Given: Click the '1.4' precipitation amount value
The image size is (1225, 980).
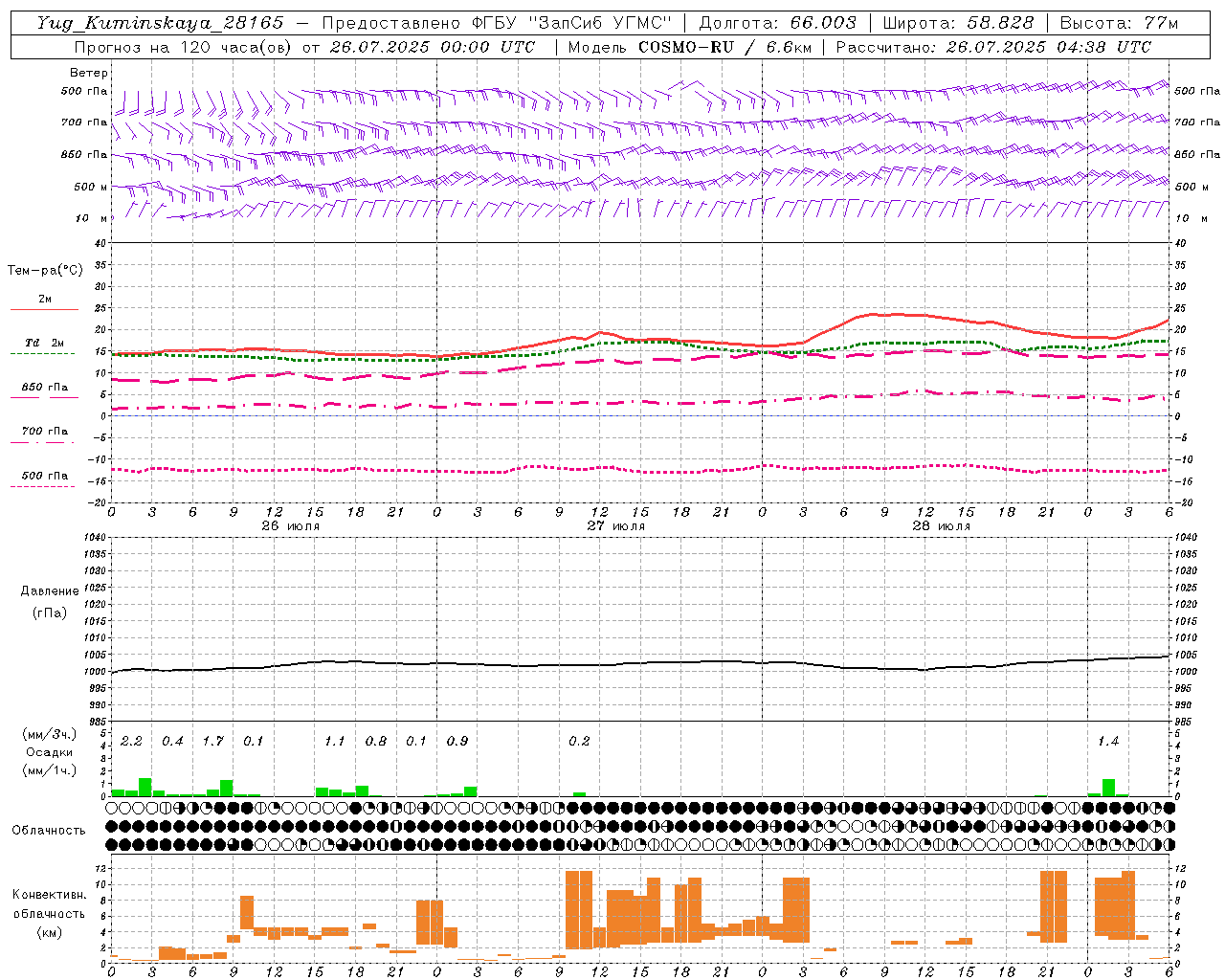Looking at the screenshot, I should point(1107,741).
